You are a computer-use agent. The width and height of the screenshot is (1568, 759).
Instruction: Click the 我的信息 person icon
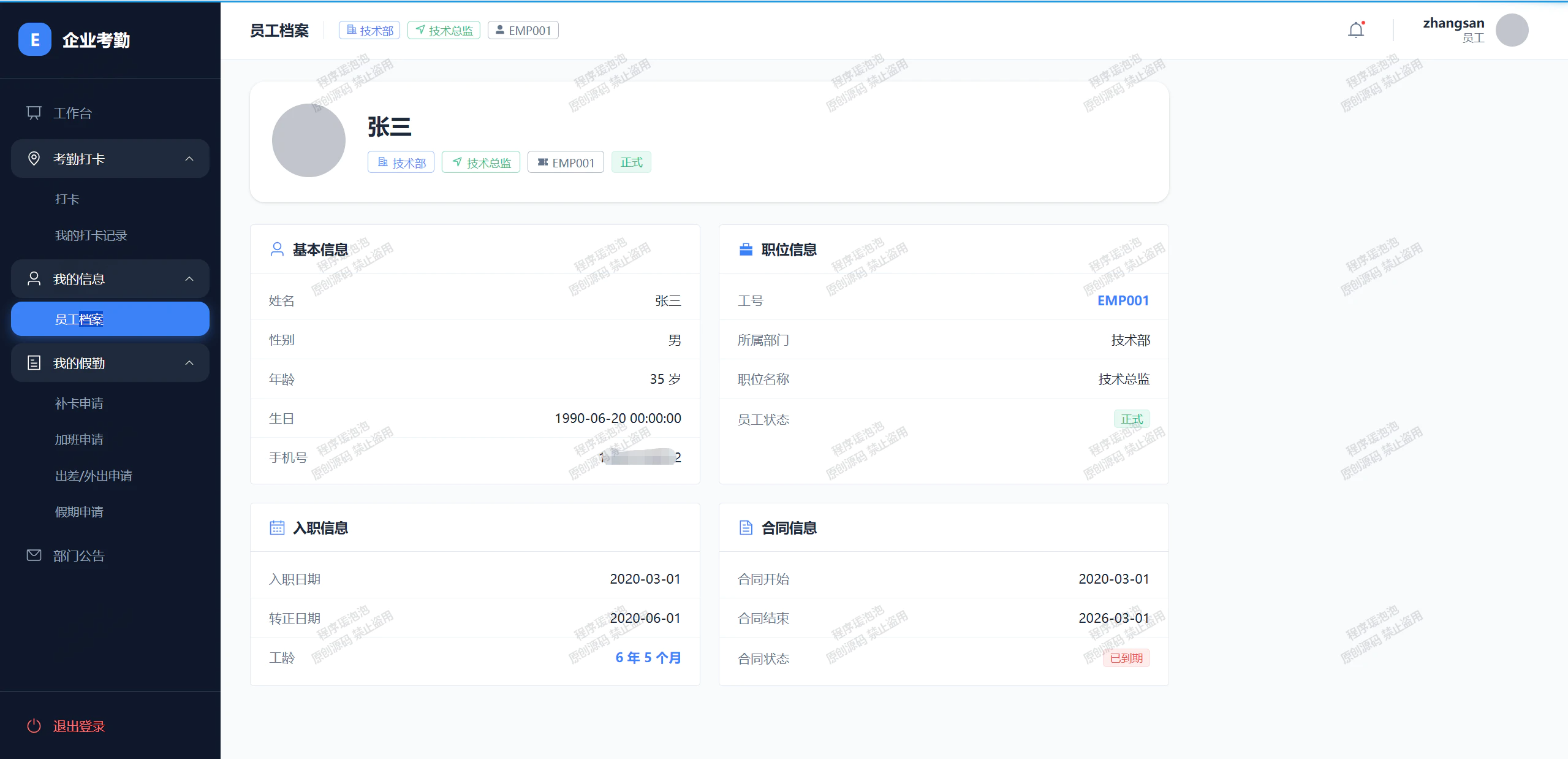(x=34, y=279)
